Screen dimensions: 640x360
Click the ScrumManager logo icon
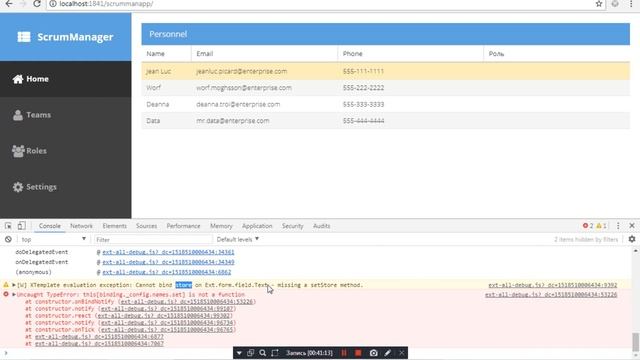pos(24,37)
